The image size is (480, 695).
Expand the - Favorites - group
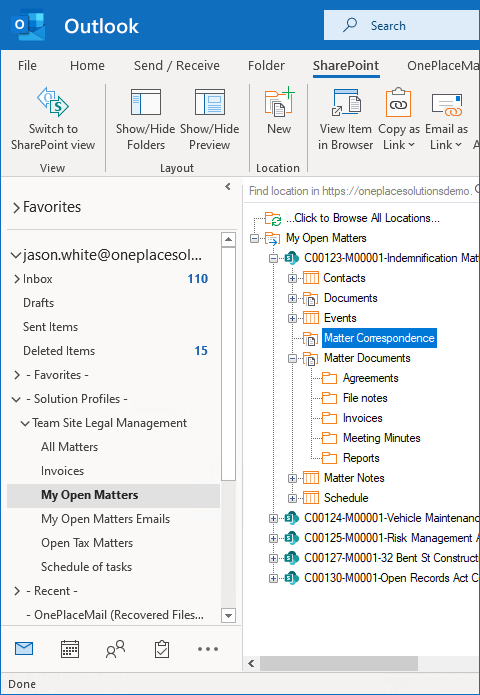click(x=17, y=375)
